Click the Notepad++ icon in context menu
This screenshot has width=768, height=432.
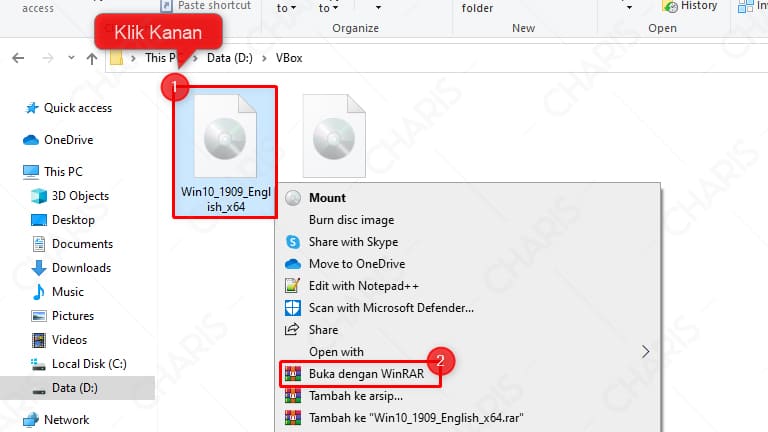[292, 286]
